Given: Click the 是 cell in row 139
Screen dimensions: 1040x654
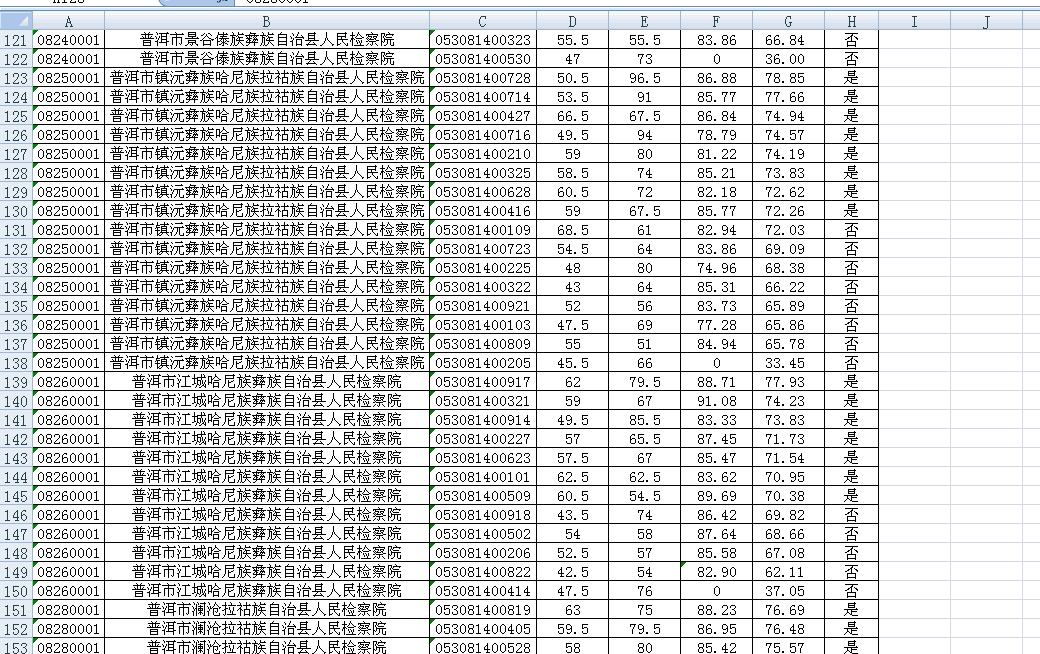Looking at the screenshot, I should click(851, 382).
